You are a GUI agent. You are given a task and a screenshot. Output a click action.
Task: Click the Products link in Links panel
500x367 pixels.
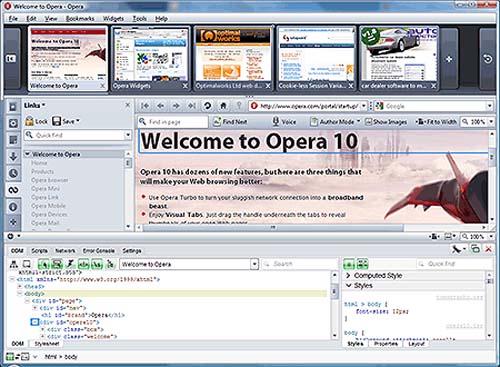point(43,171)
